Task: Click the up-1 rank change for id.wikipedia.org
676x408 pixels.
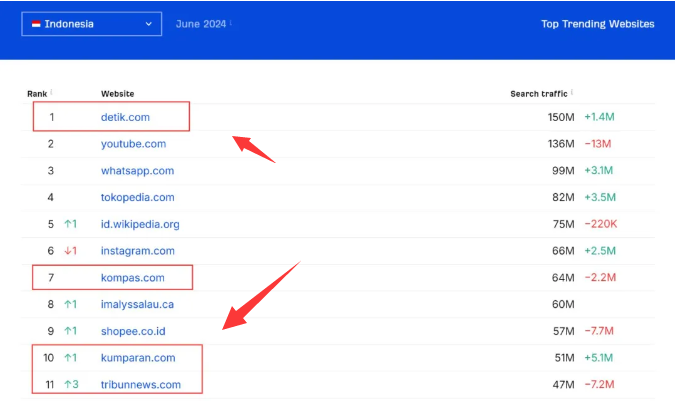Action: pos(71,224)
